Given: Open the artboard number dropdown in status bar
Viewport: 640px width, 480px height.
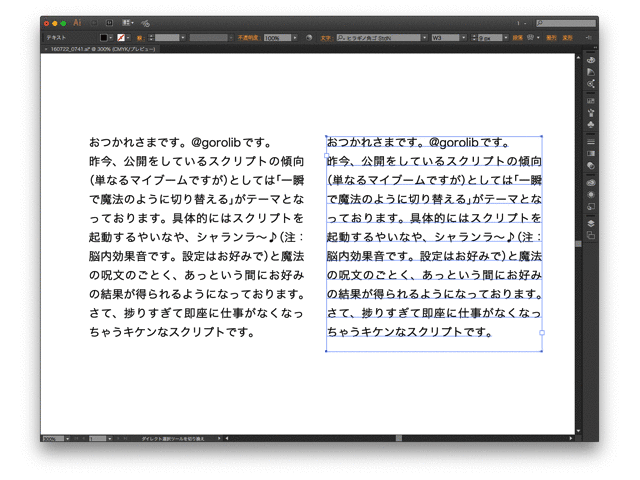Looking at the screenshot, I should click(x=109, y=439).
